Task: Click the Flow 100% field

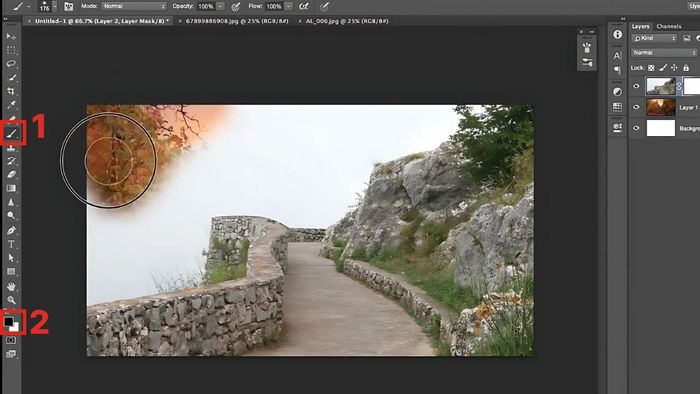Action: (274, 6)
